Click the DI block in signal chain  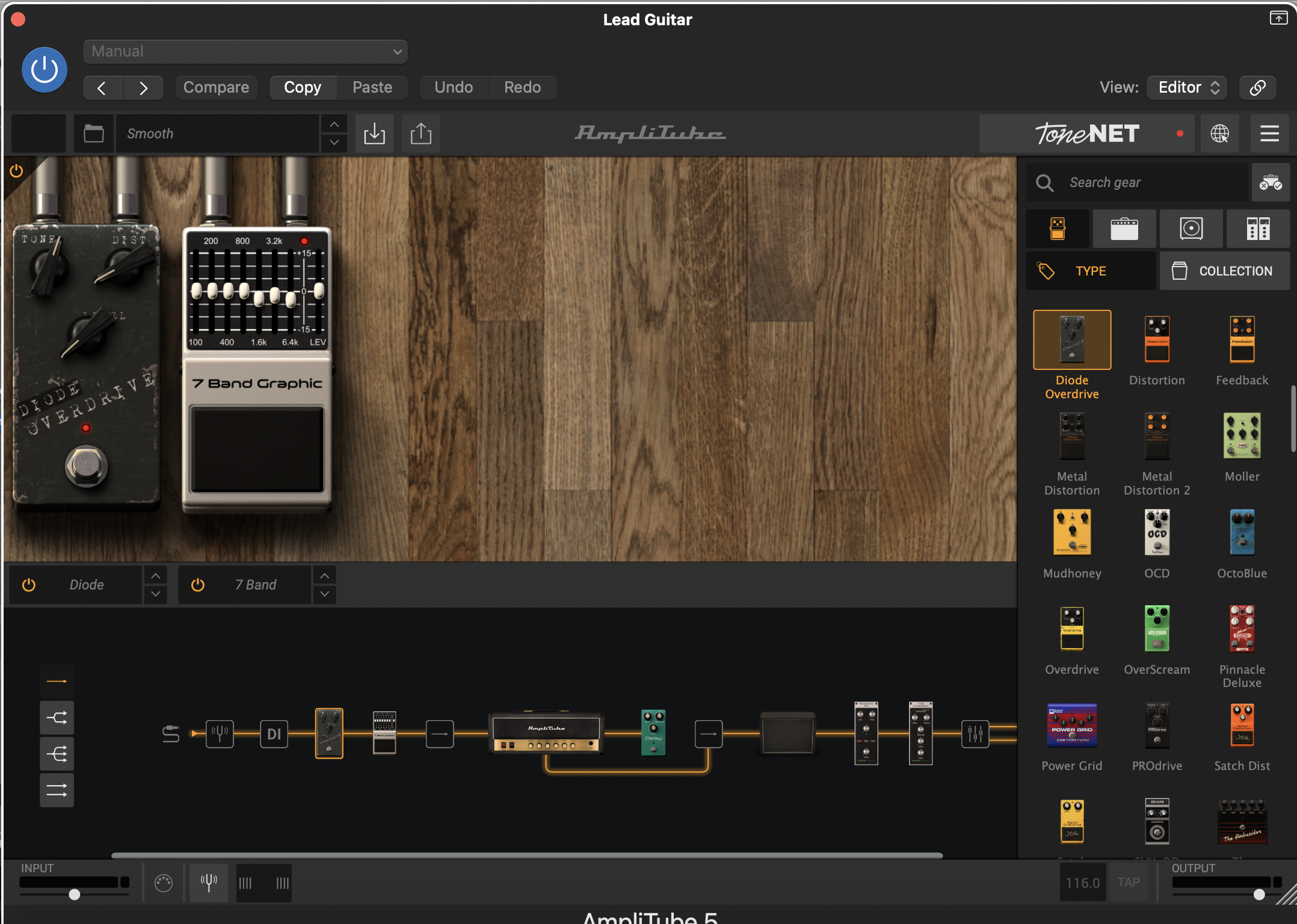274,733
